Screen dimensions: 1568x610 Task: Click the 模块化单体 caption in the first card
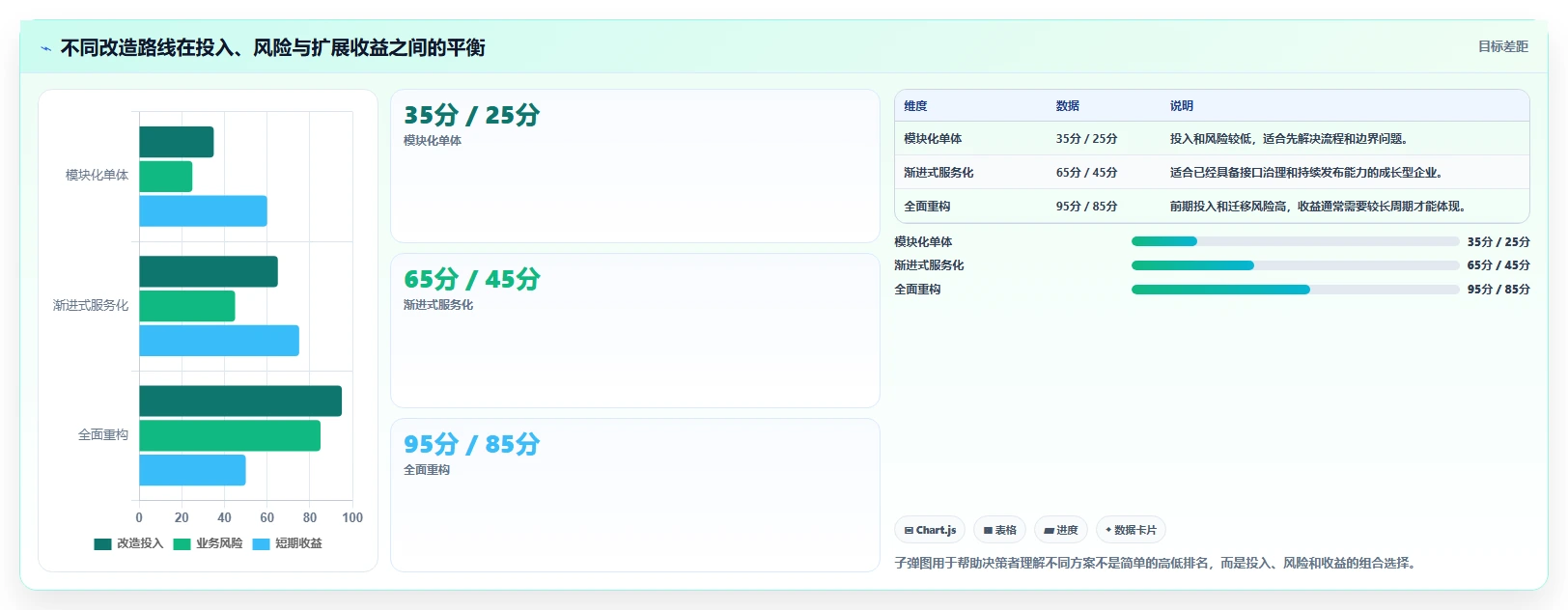coord(433,141)
